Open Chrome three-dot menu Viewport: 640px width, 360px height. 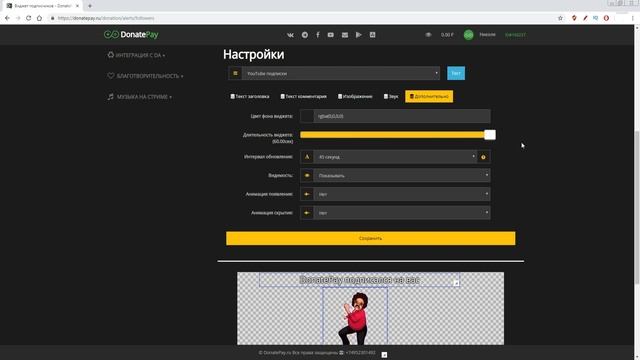click(x=633, y=18)
